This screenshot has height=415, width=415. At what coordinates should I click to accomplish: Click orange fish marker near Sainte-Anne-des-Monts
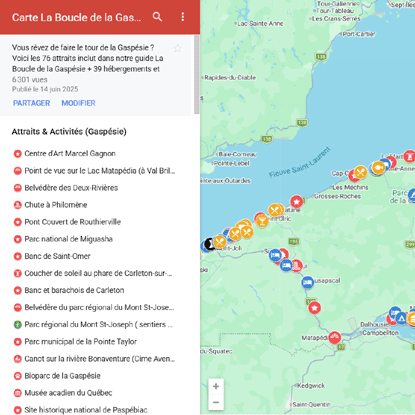click(x=378, y=167)
